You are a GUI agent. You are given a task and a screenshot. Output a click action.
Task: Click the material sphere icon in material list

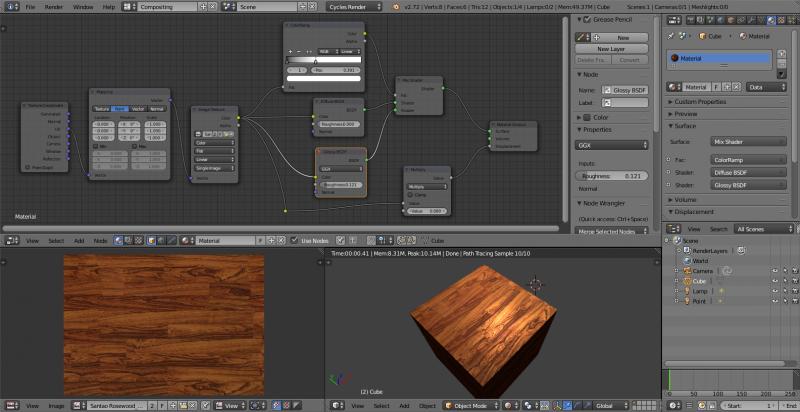(675, 58)
